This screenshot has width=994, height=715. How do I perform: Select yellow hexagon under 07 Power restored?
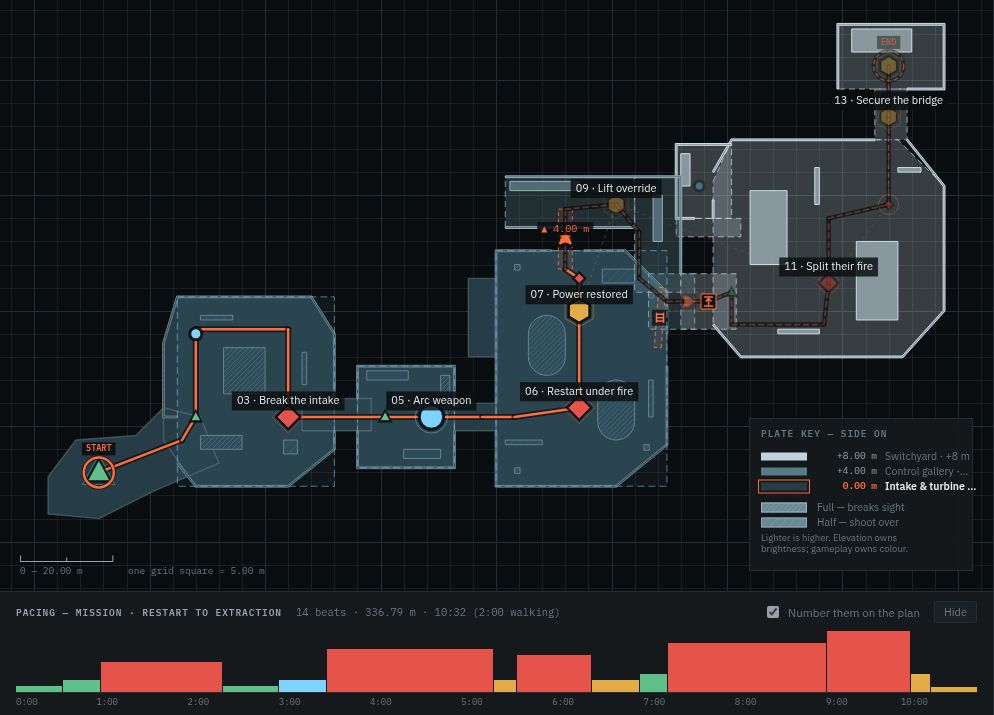click(579, 312)
